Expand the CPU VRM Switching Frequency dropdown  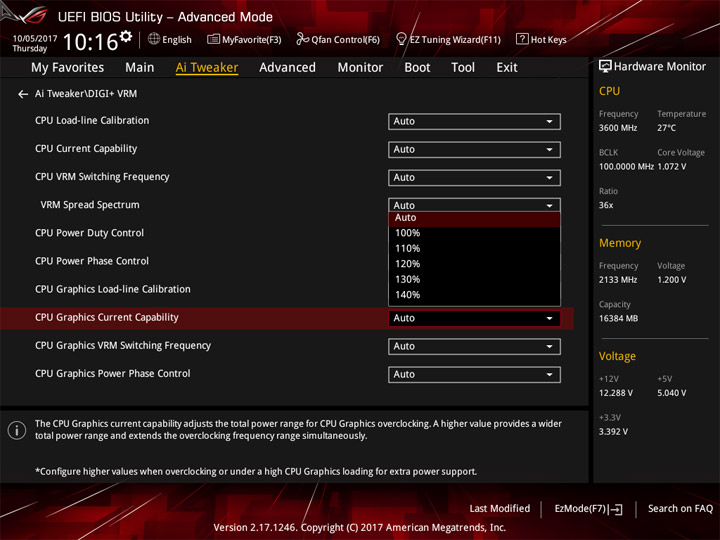point(474,178)
